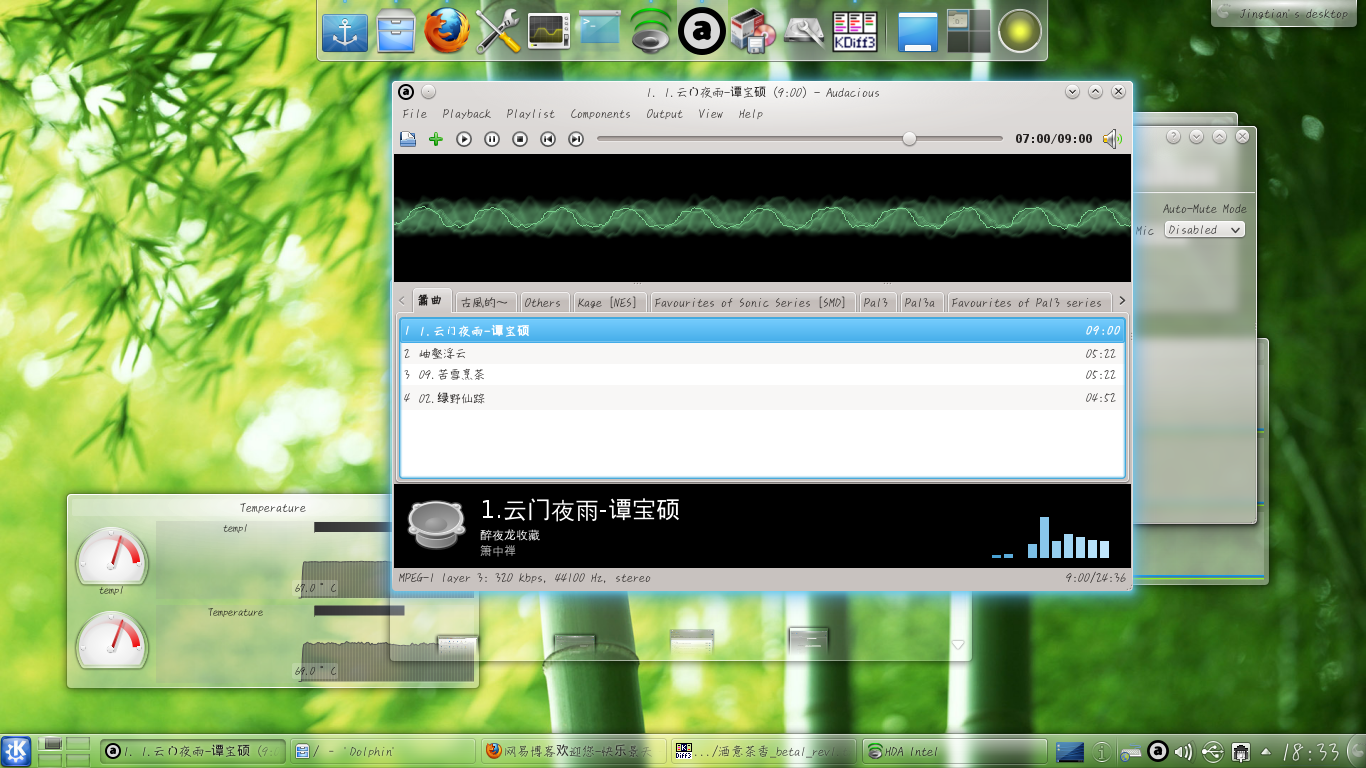Open the disc burning application in dock
Screen dimensions: 1366x768
click(x=753, y=32)
